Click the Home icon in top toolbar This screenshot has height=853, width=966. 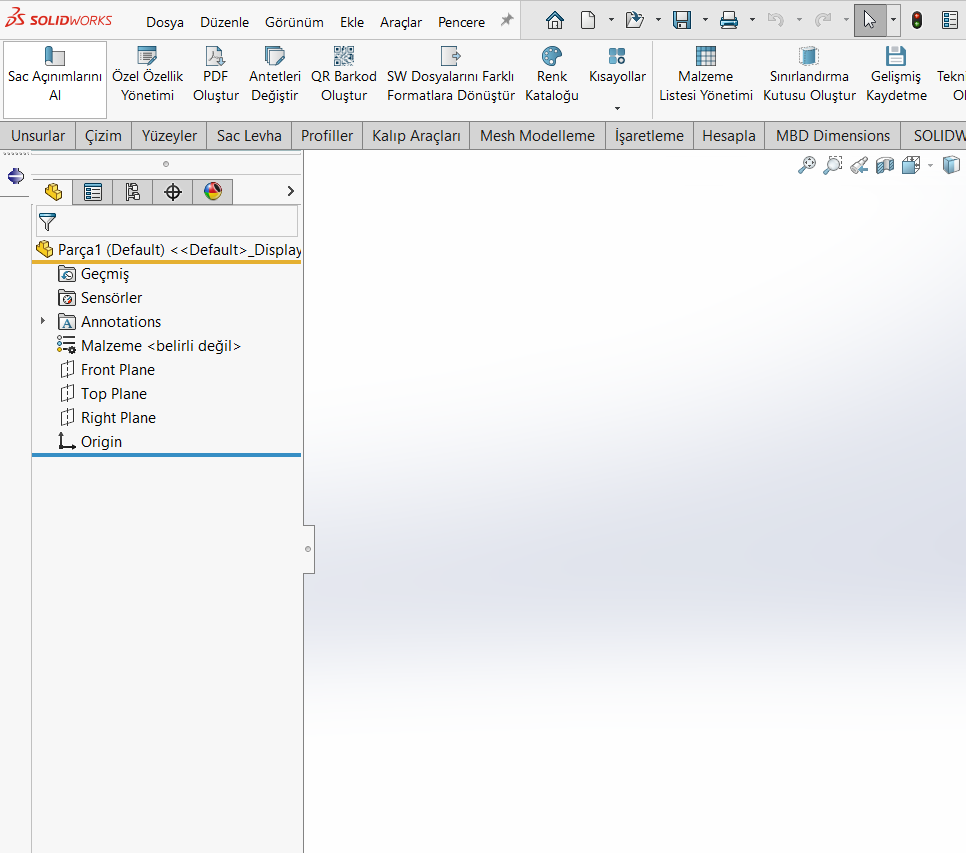pos(554,20)
